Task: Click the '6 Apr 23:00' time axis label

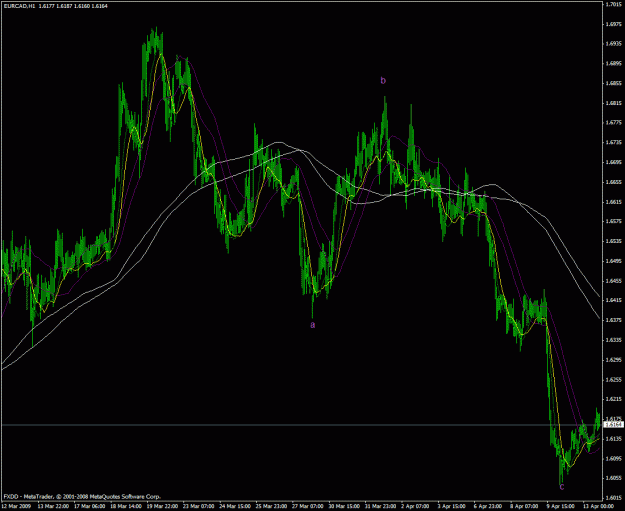Action: [488, 506]
